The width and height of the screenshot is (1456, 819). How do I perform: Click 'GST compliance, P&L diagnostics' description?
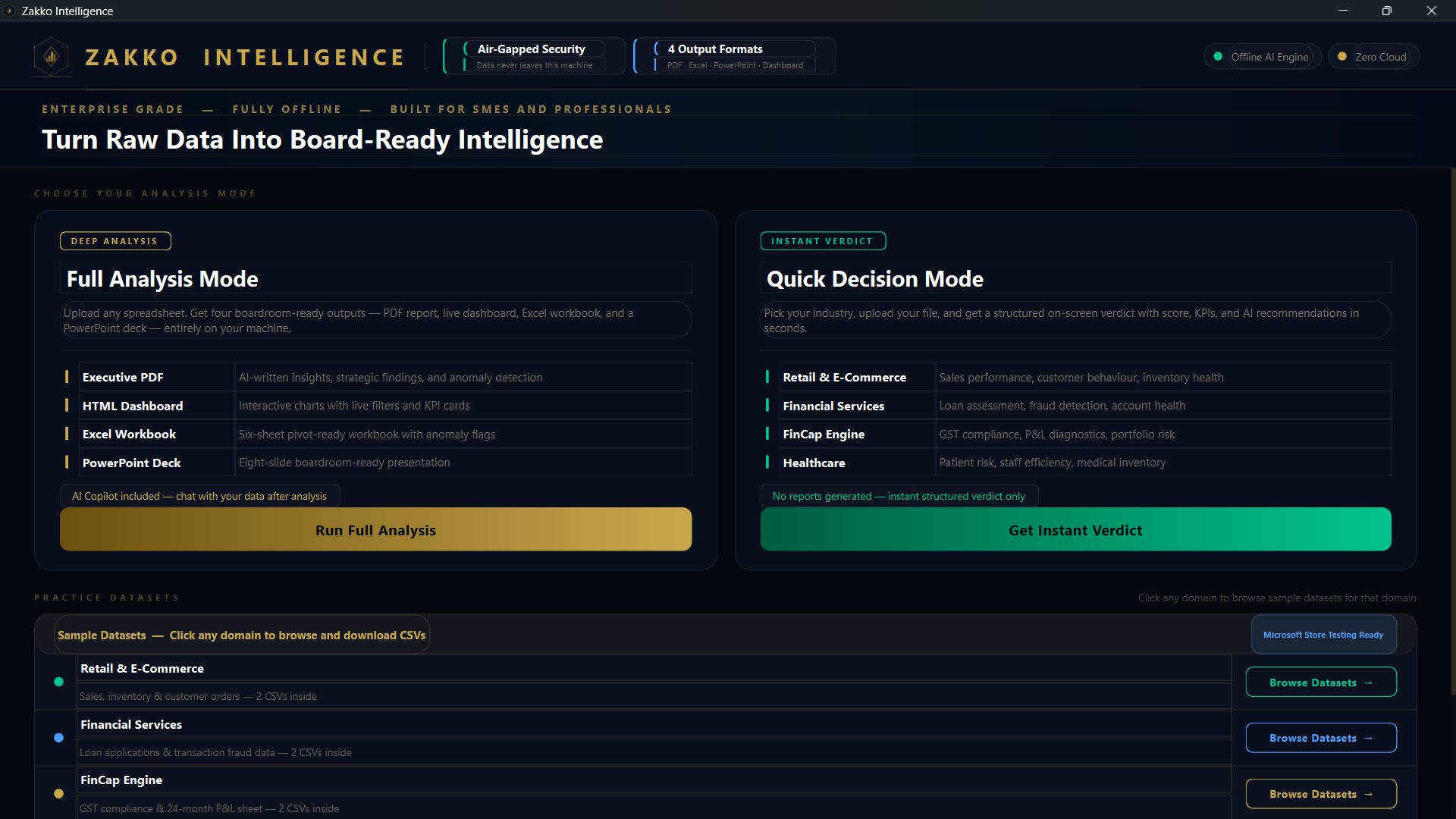click(x=1057, y=435)
